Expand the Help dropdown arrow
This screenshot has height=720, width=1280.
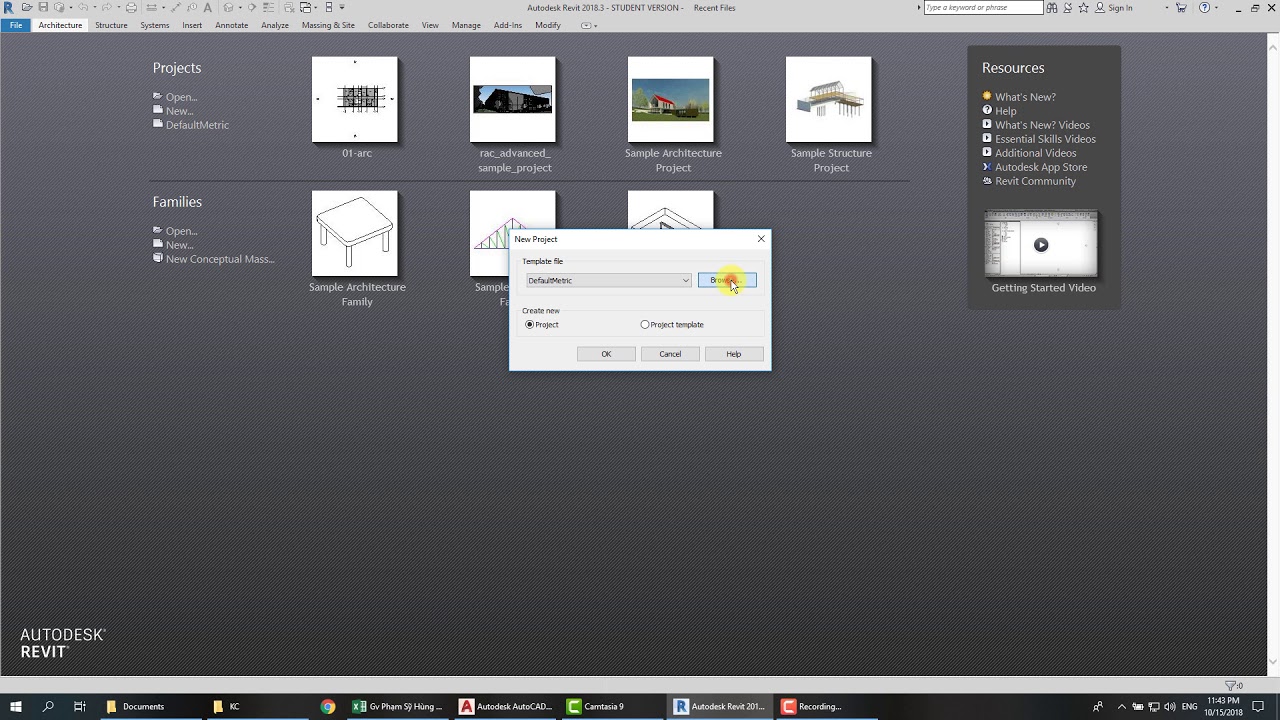pyautogui.click(x=1216, y=8)
